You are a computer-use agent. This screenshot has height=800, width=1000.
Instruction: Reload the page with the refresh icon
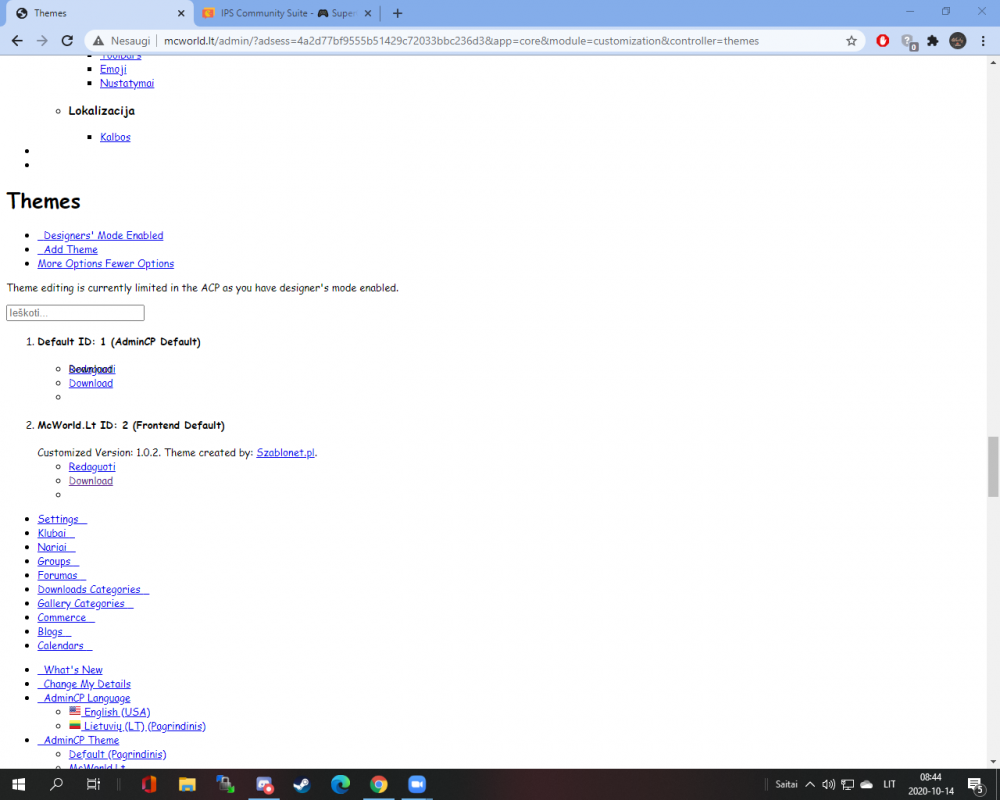tap(67, 41)
